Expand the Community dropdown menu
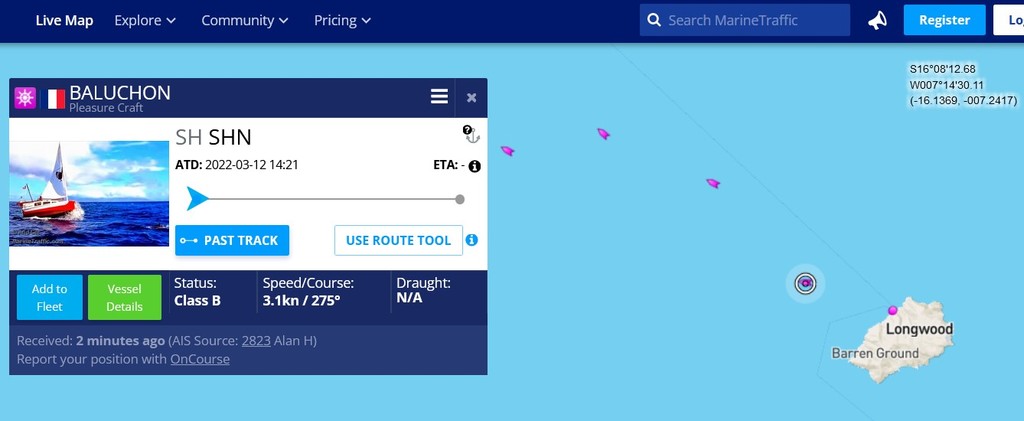 245,20
